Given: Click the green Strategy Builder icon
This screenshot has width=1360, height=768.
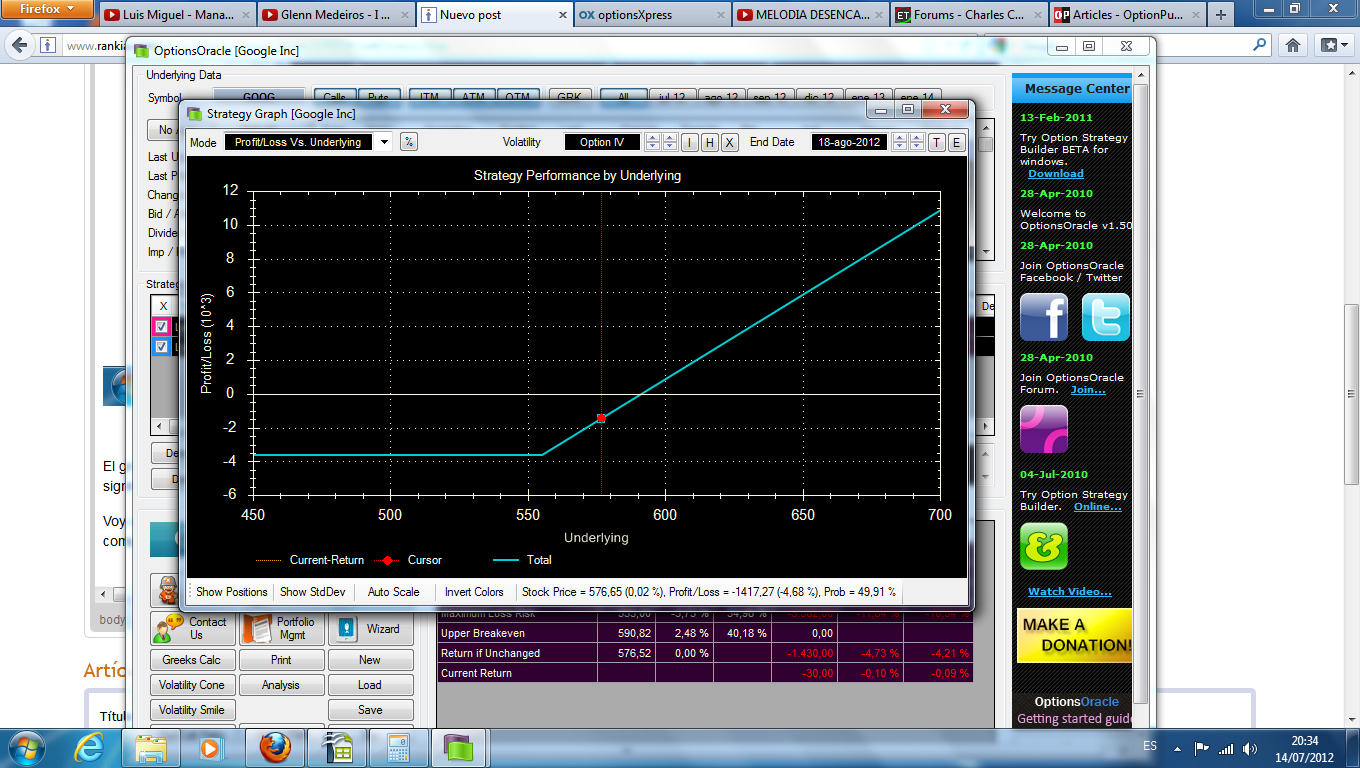Looking at the screenshot, I should 1044,546.
